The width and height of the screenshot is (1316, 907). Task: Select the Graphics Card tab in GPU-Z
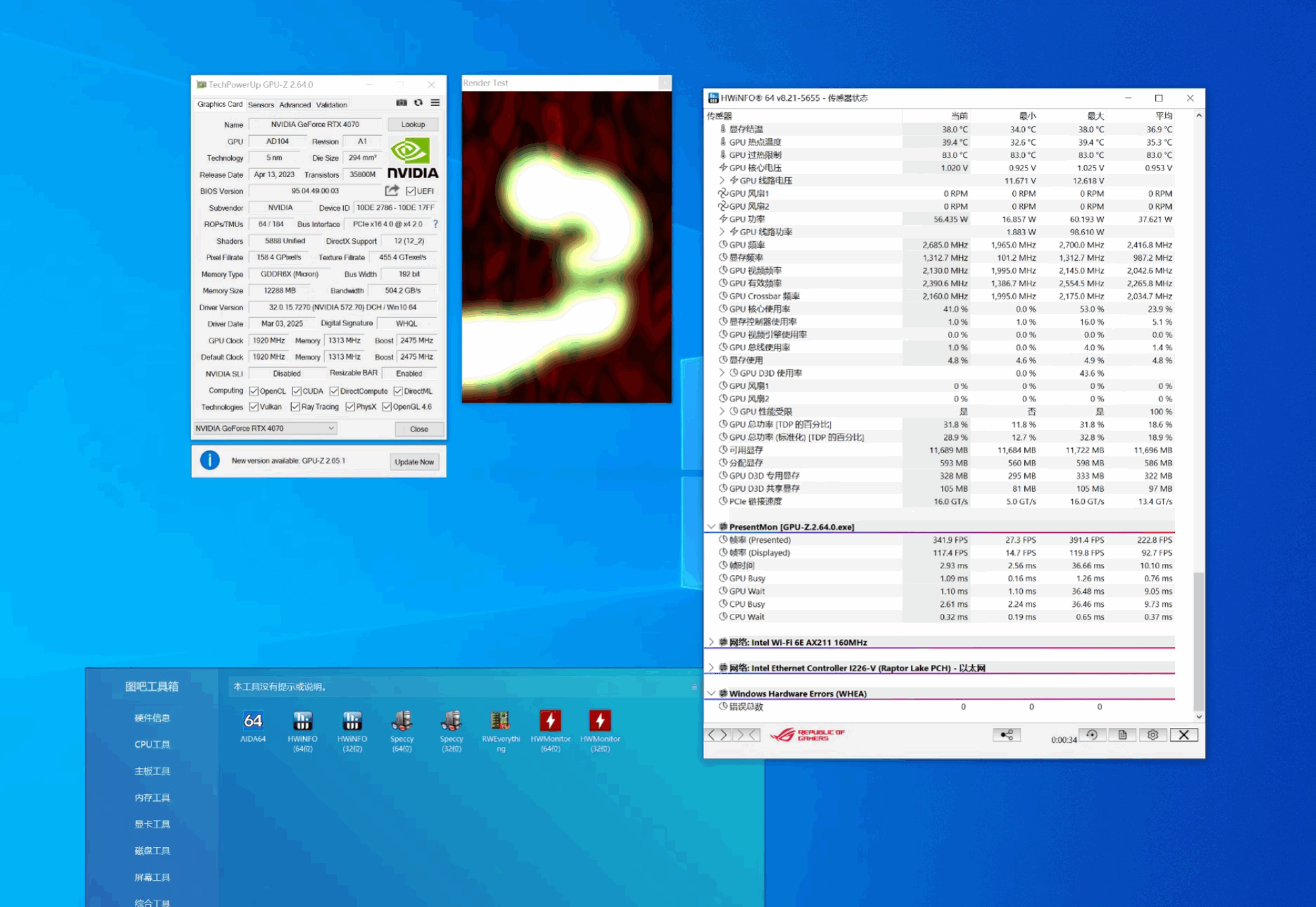[x=220, y=104]
